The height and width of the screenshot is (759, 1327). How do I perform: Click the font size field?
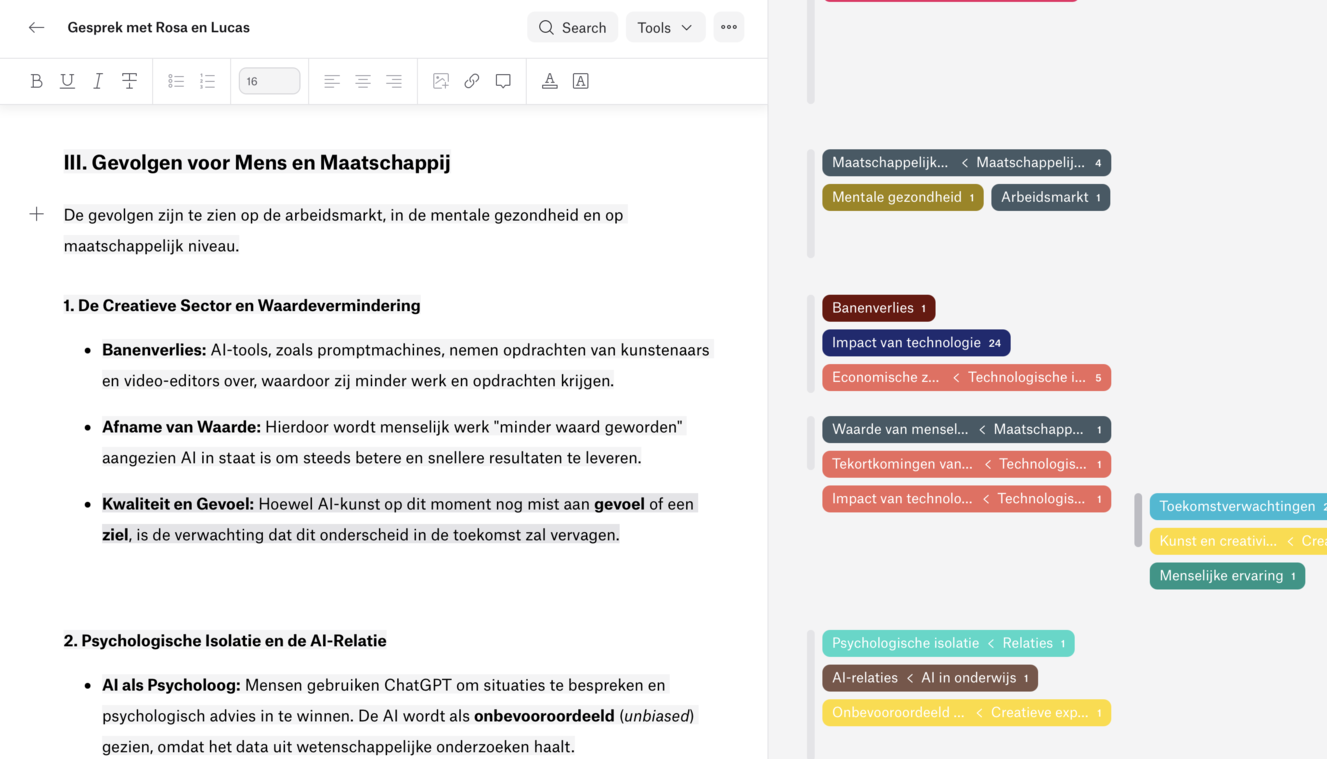point(269,81)
